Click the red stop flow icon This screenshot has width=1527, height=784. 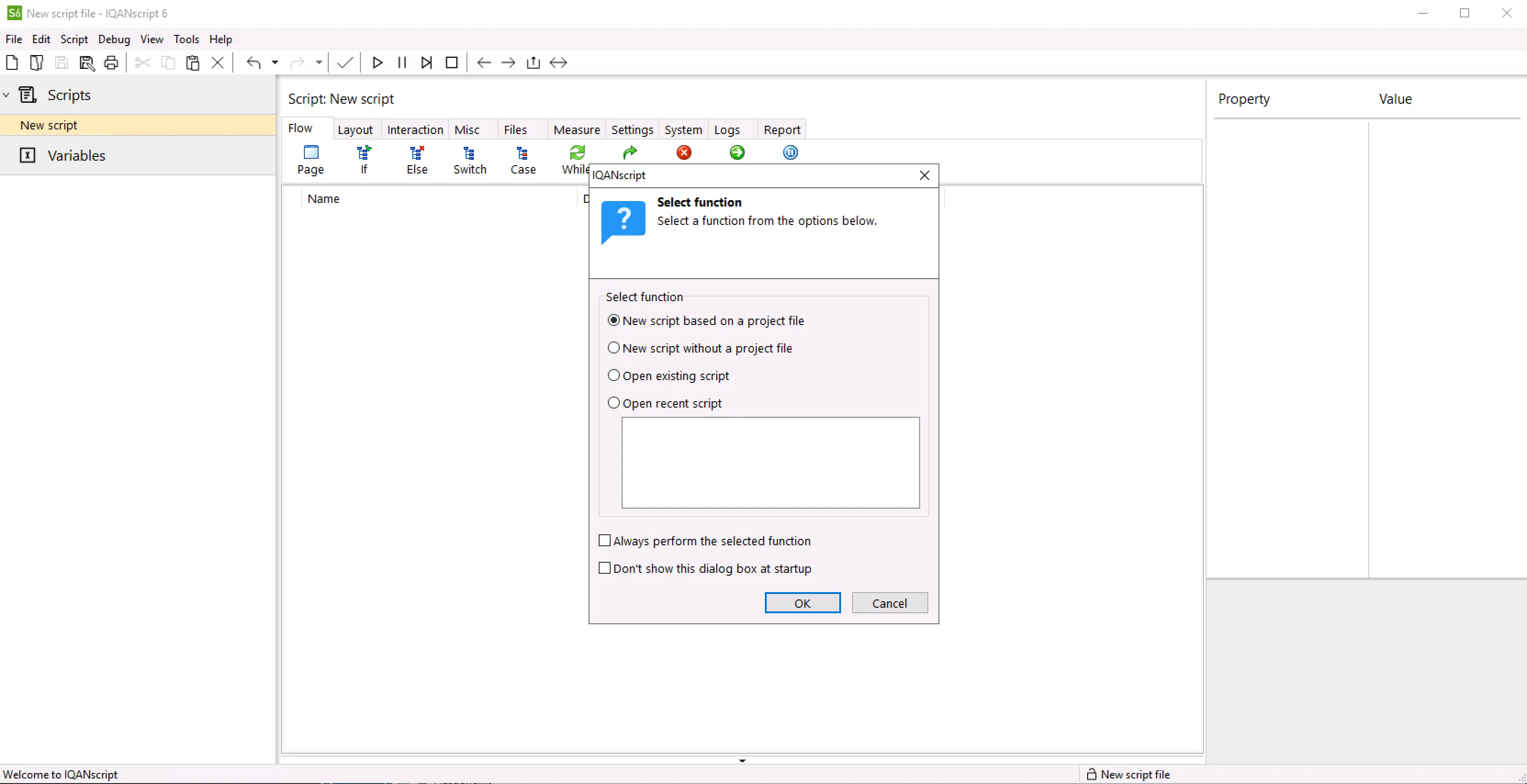click(x=684, y=153)
